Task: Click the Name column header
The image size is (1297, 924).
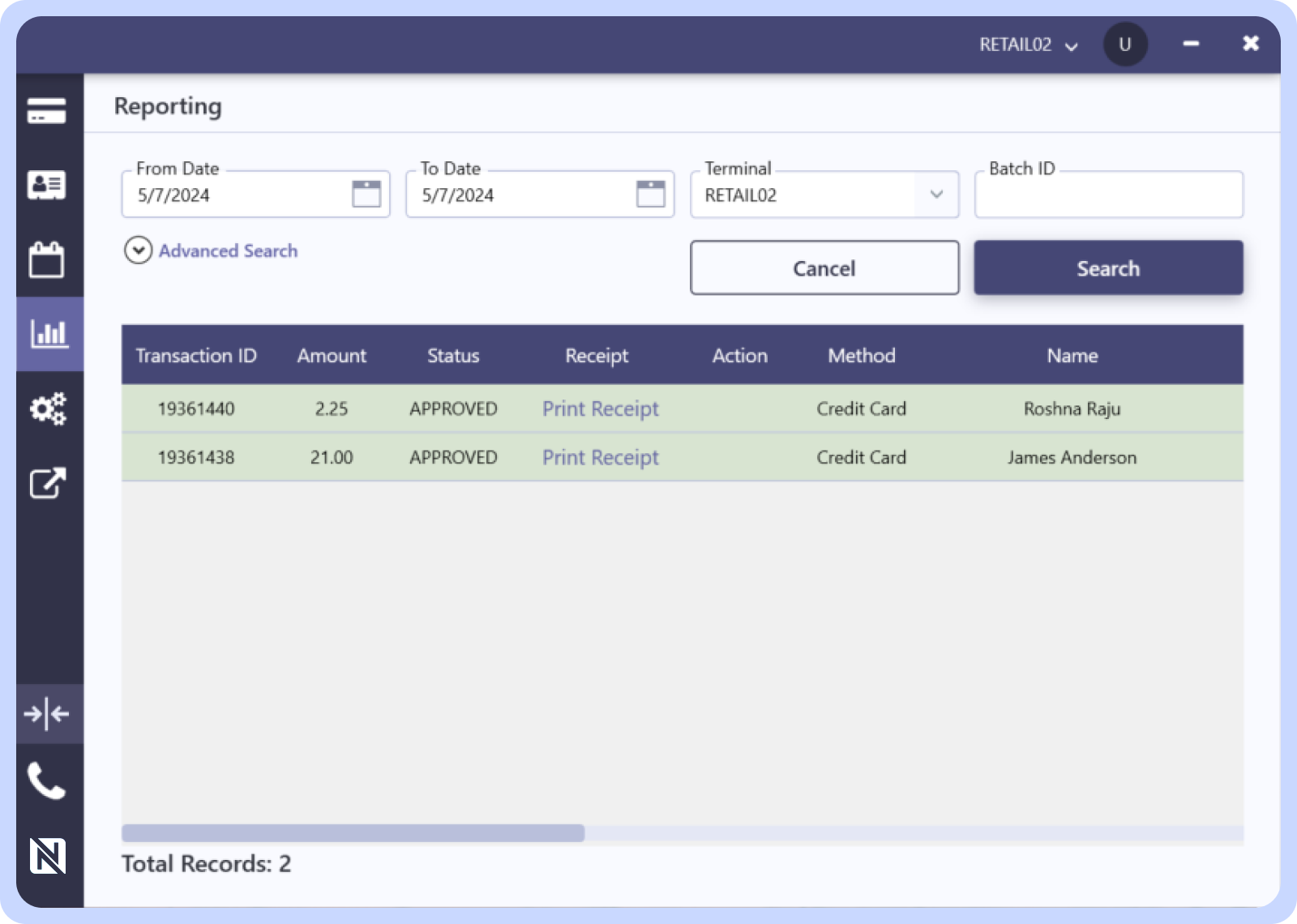Action: (x=1072, y=356)
